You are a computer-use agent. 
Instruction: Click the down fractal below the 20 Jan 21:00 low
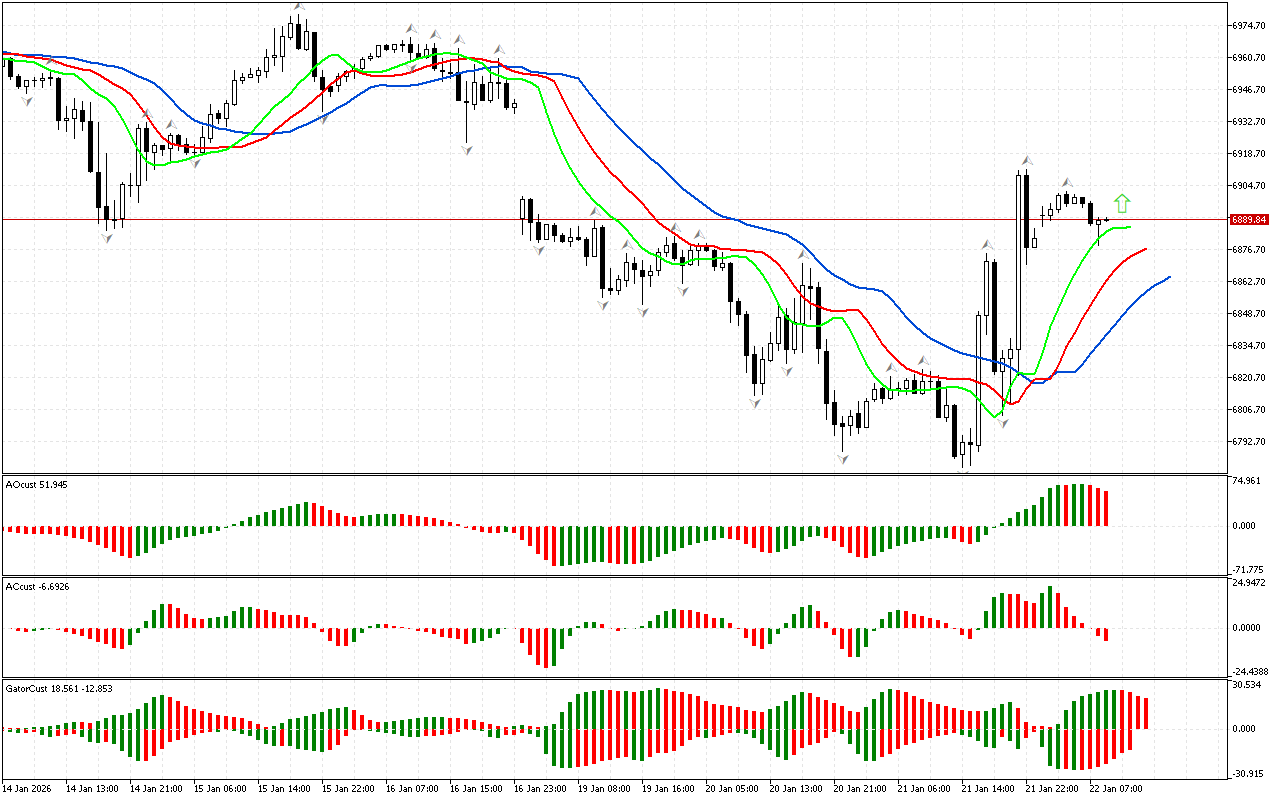tap(843, 459)
